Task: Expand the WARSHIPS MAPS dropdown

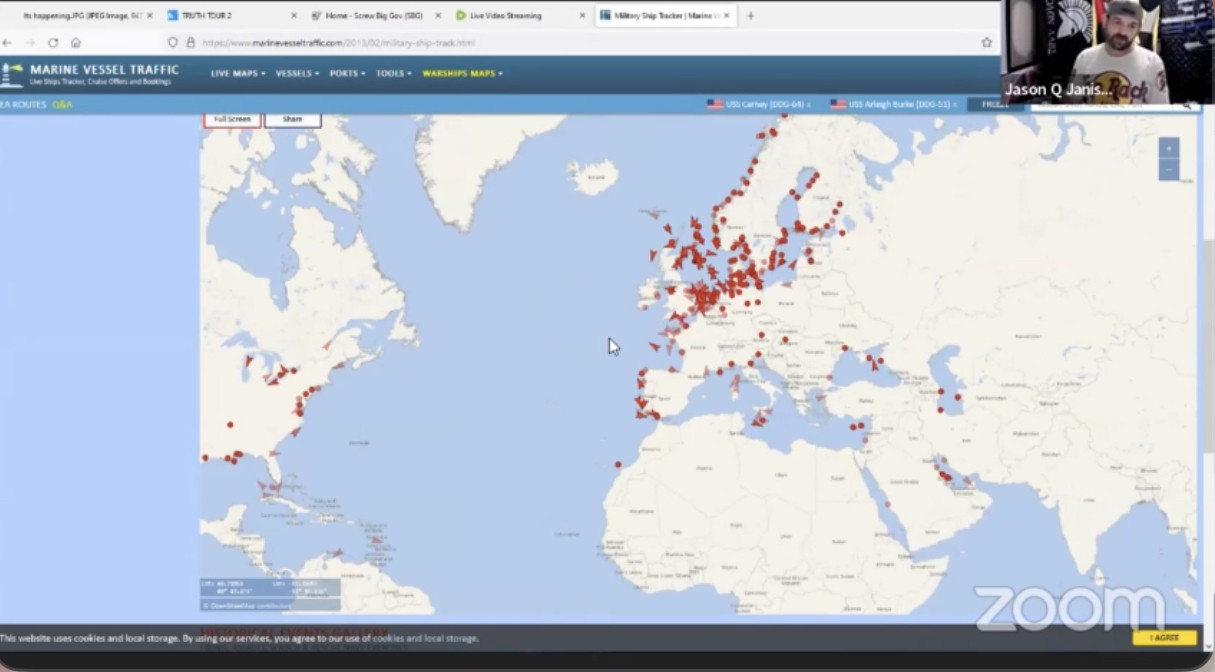Action: coord(462,74)
